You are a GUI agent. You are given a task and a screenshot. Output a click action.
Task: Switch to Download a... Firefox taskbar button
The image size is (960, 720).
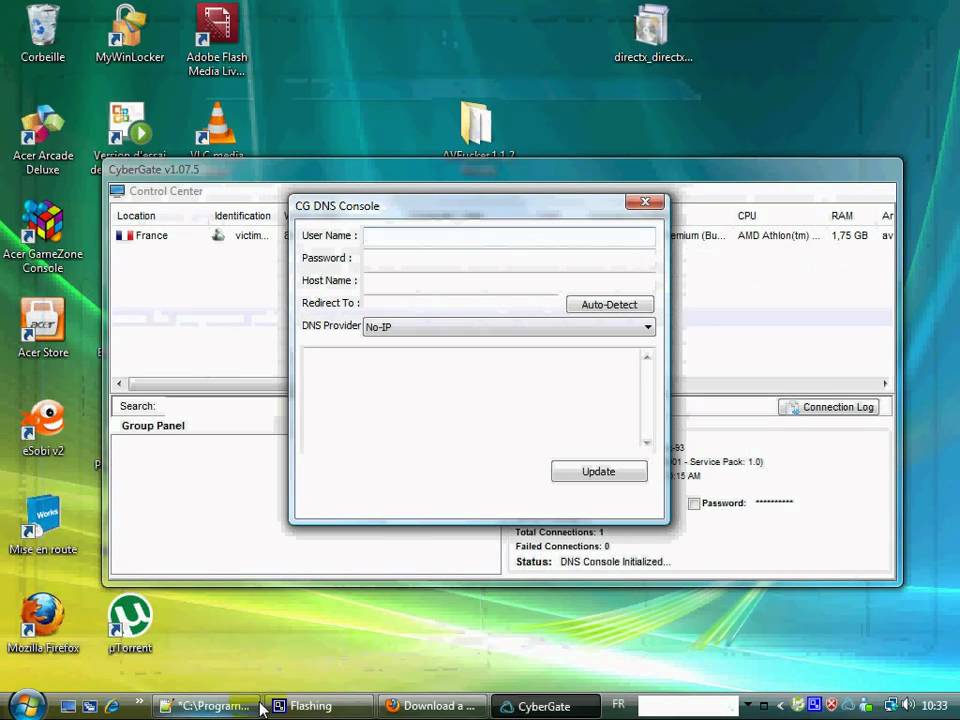[x=432, y=706]
